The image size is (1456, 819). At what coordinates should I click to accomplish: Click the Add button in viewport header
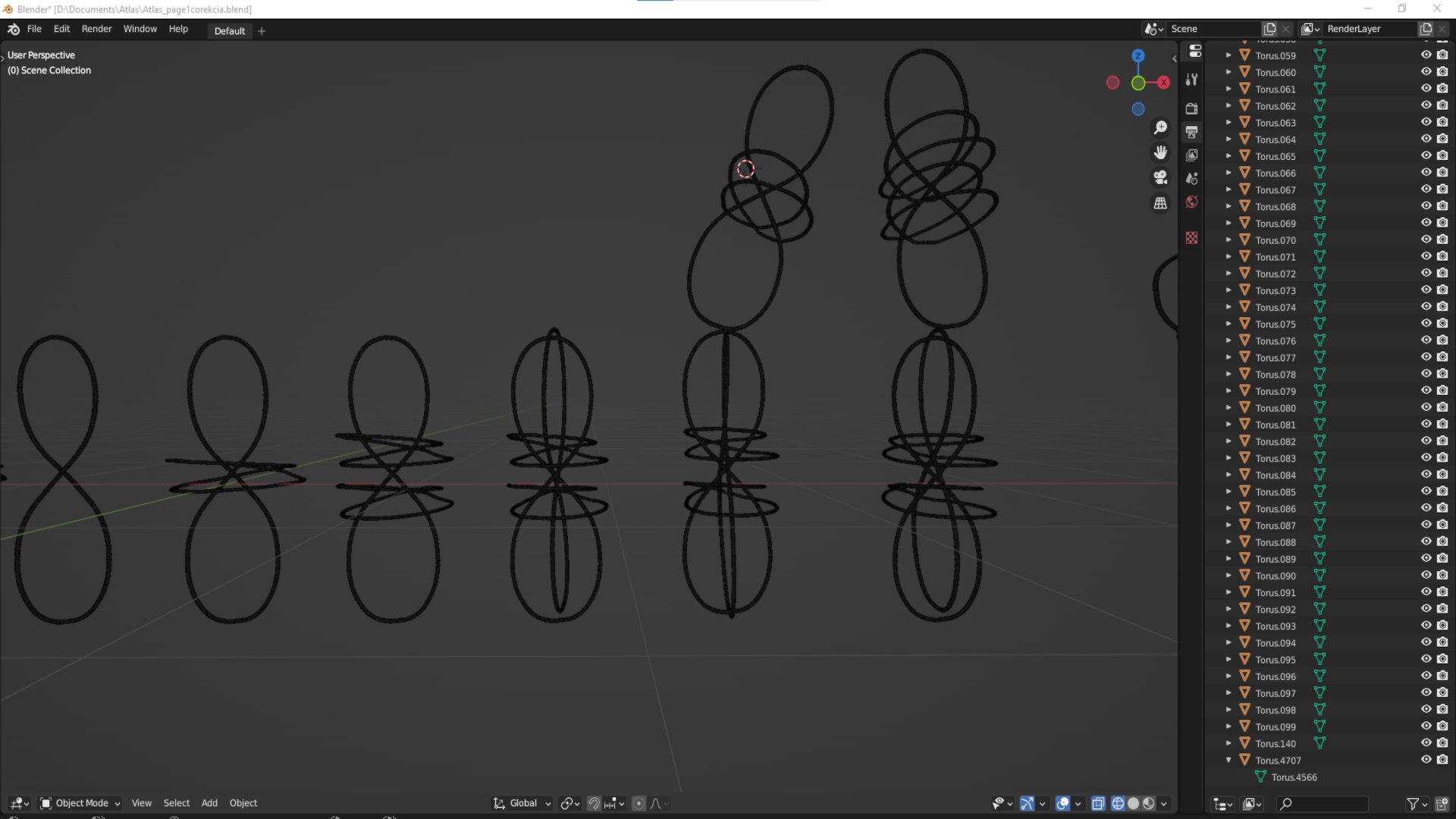tap(209, 803)
